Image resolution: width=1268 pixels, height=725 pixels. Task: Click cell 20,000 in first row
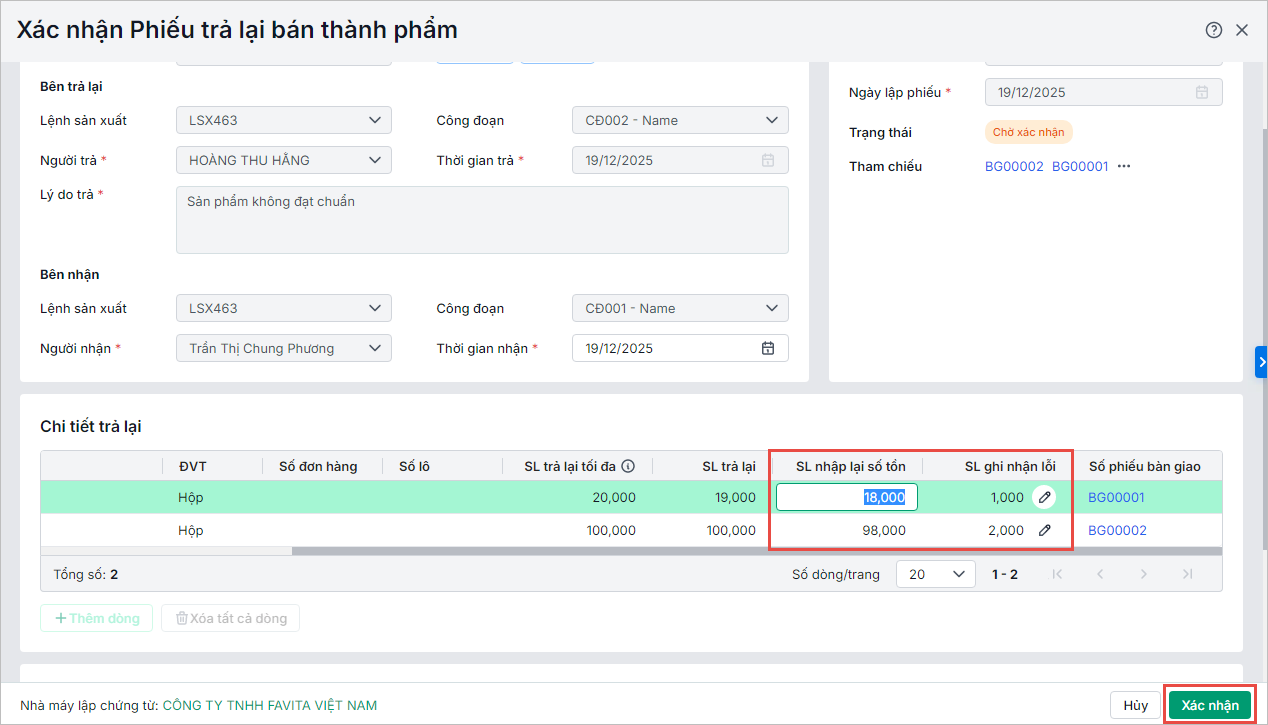coord(578,497)
